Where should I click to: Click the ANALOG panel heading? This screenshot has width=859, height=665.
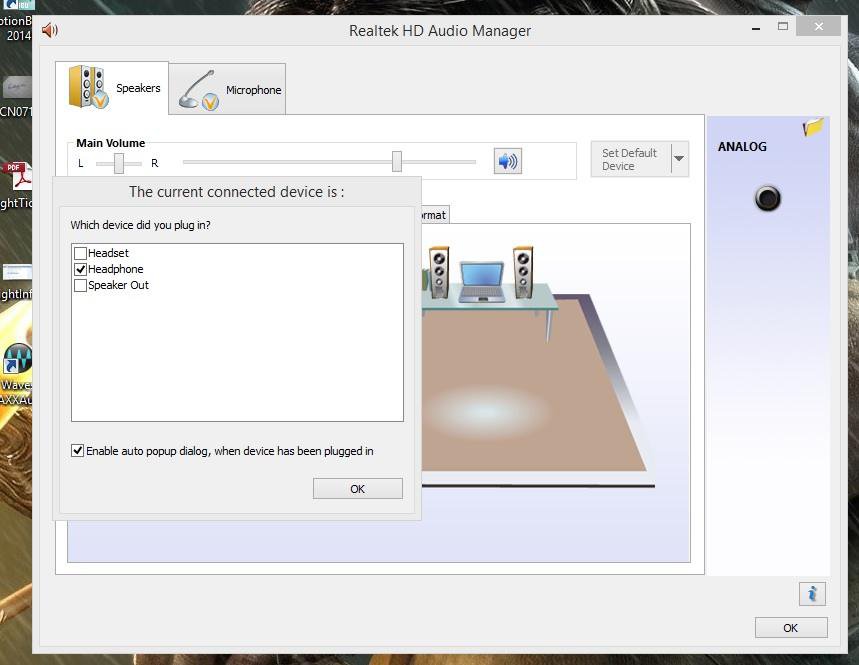pos(742,147)
